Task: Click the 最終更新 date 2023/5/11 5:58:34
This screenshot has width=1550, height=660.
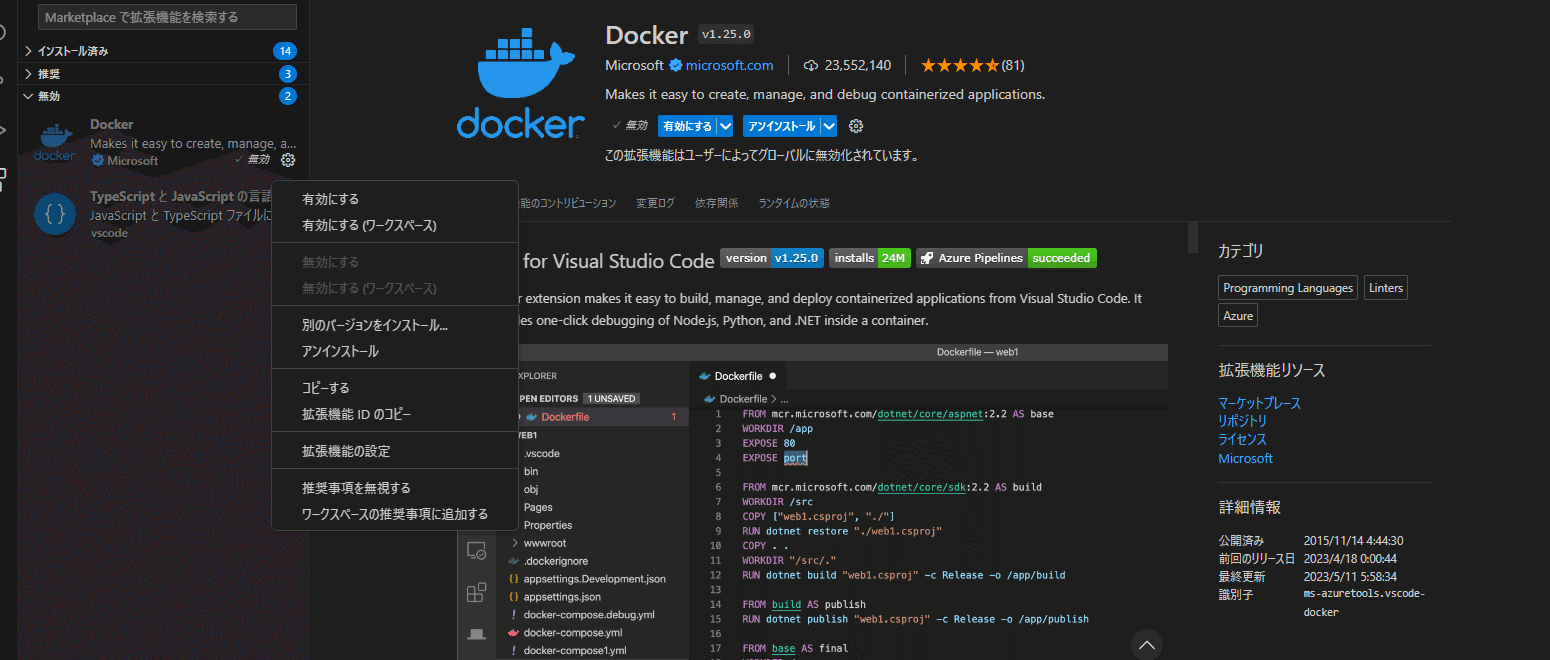Action: [1350, 576]
